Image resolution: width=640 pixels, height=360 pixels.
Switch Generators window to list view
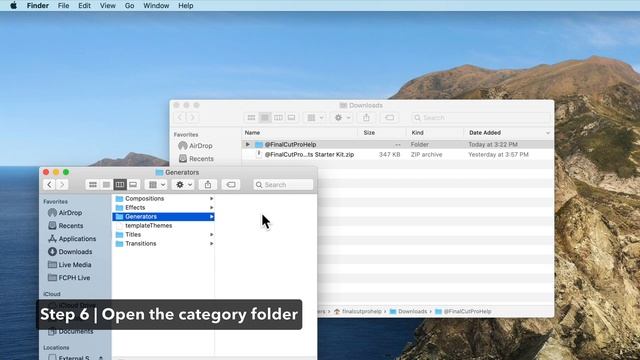[x=106, y=184]
